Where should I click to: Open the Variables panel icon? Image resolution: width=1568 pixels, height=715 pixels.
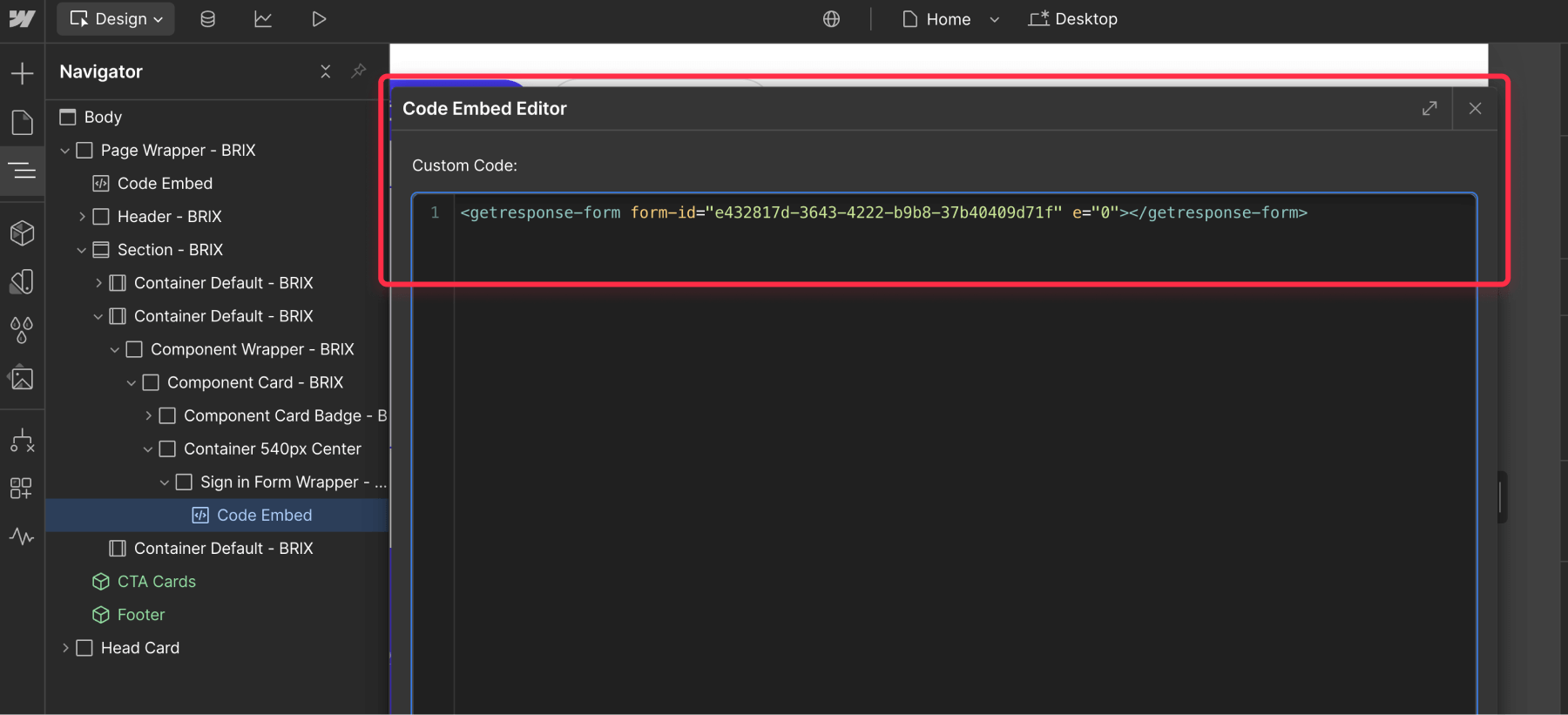(x=22, y=281)
